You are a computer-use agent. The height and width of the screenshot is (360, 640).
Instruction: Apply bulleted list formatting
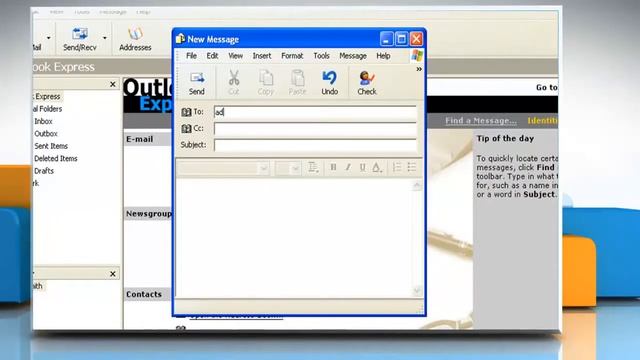point(411,167)
